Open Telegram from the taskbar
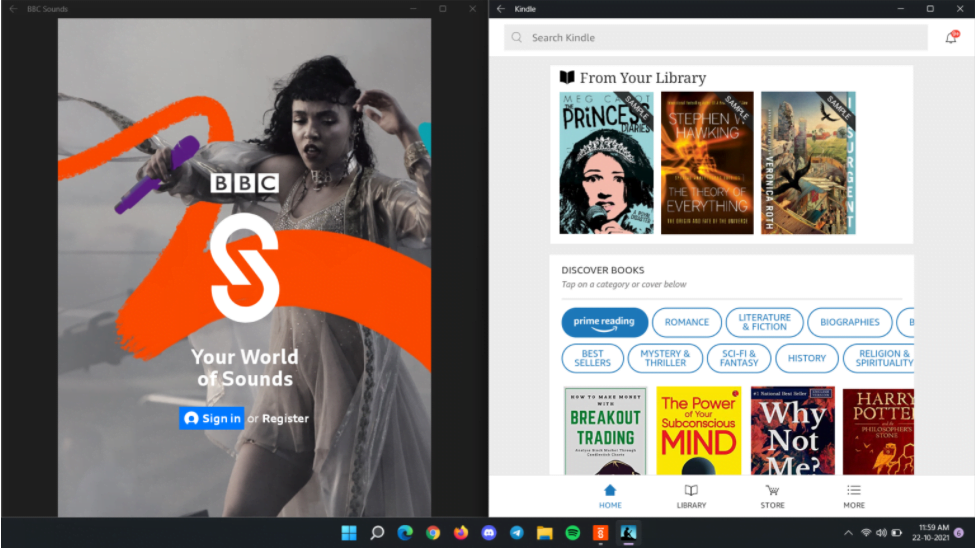The image size is (975, 548). tap(517, 533)
